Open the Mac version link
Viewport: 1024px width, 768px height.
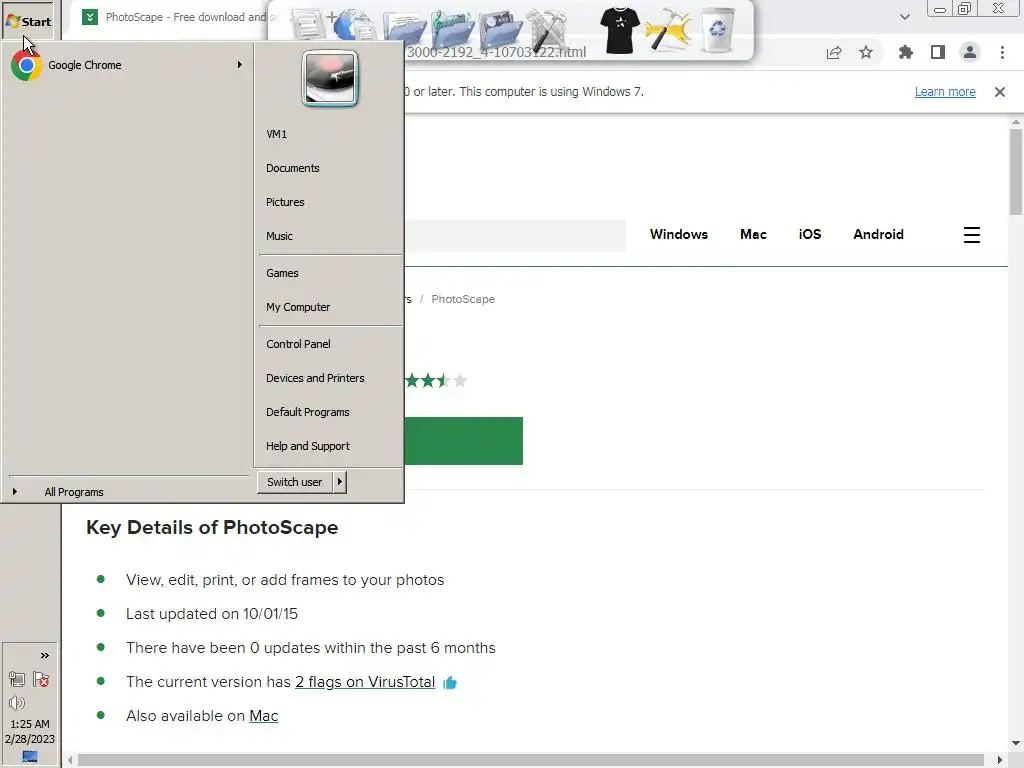264,716
